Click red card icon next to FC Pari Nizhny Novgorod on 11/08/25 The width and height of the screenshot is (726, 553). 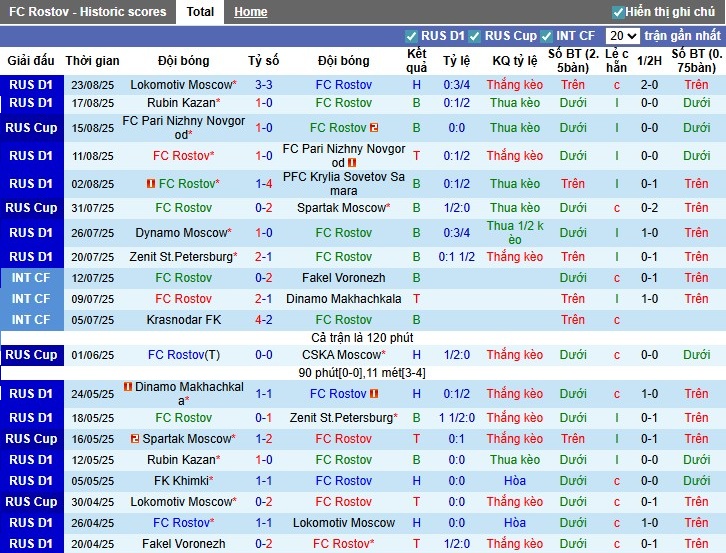(x=352, y=163)
